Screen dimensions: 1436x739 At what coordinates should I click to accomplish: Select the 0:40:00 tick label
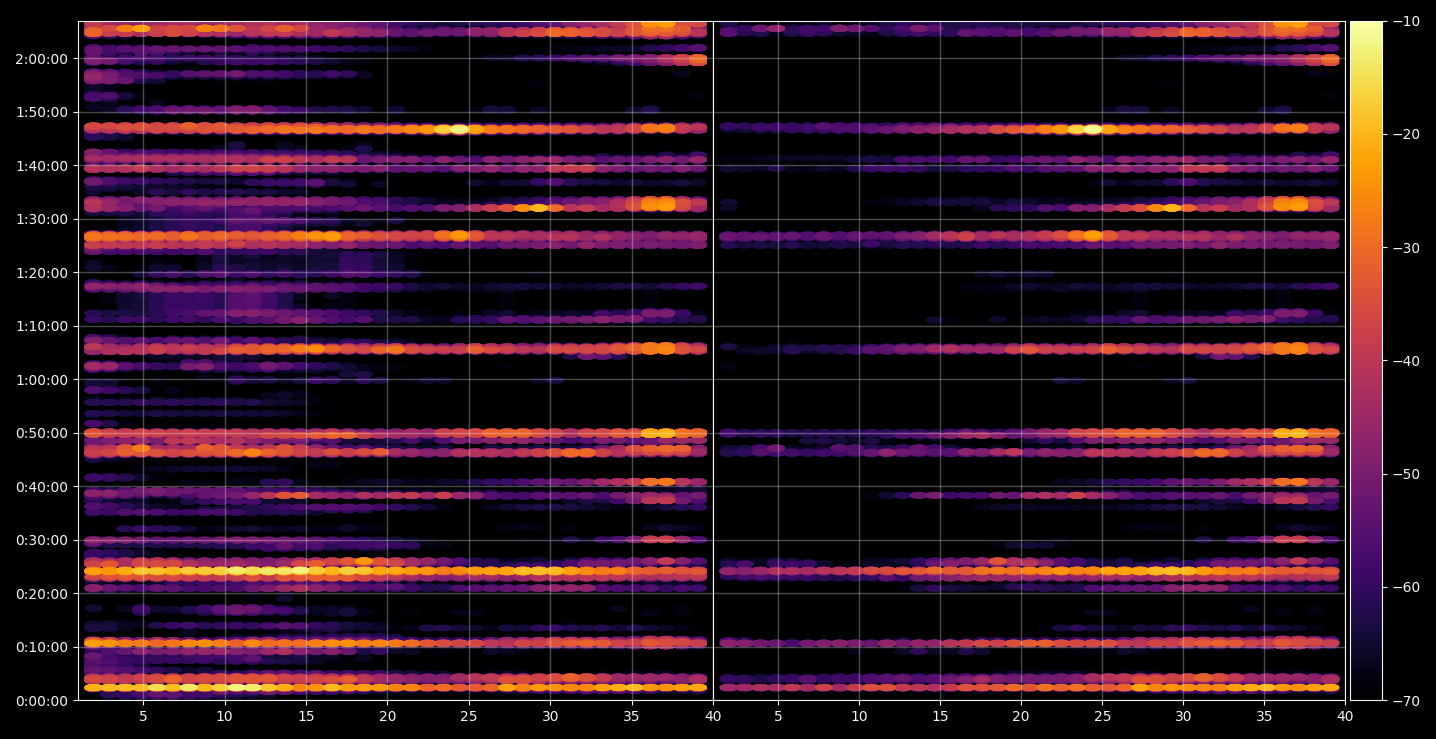[42, 487]
